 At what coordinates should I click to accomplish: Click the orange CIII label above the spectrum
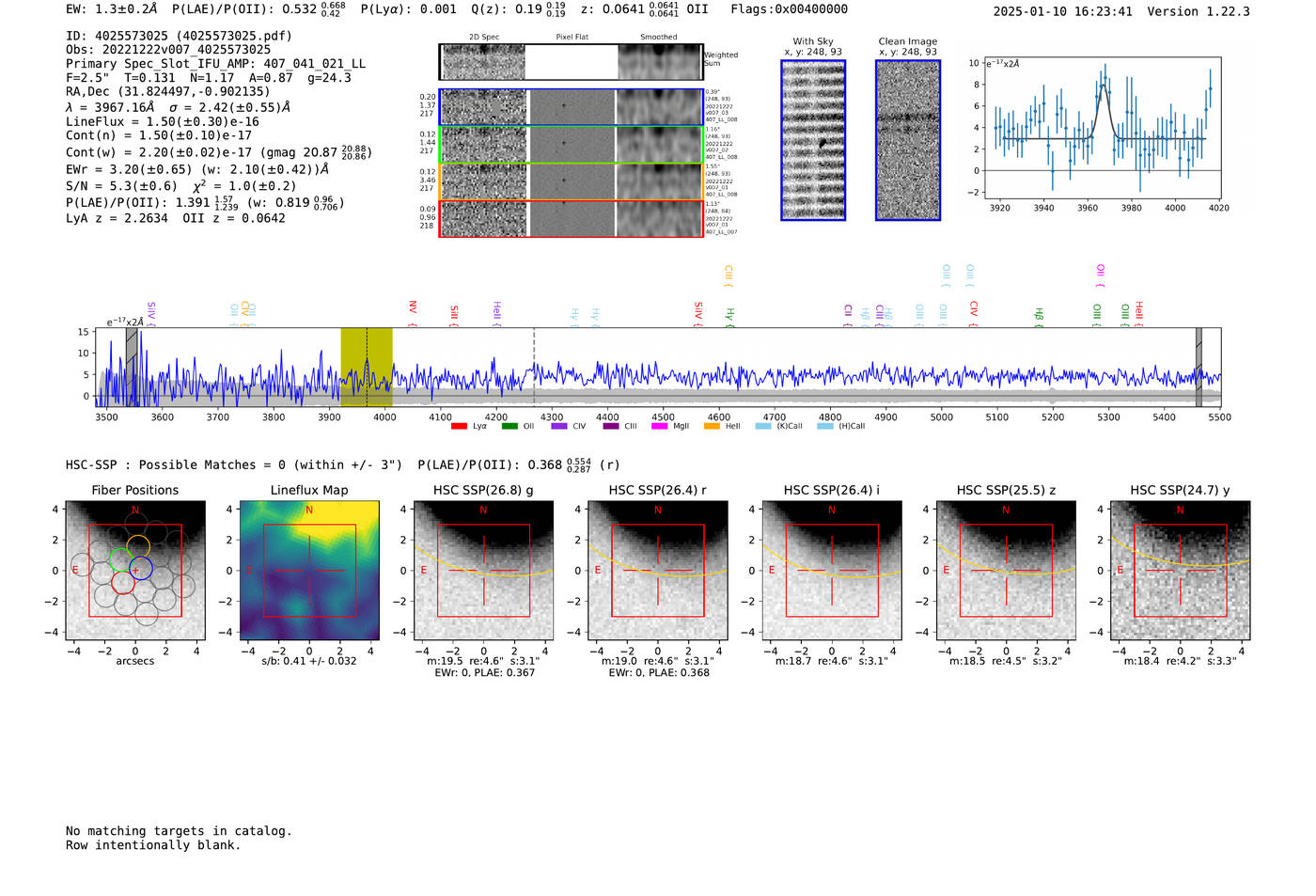point(728,276)
